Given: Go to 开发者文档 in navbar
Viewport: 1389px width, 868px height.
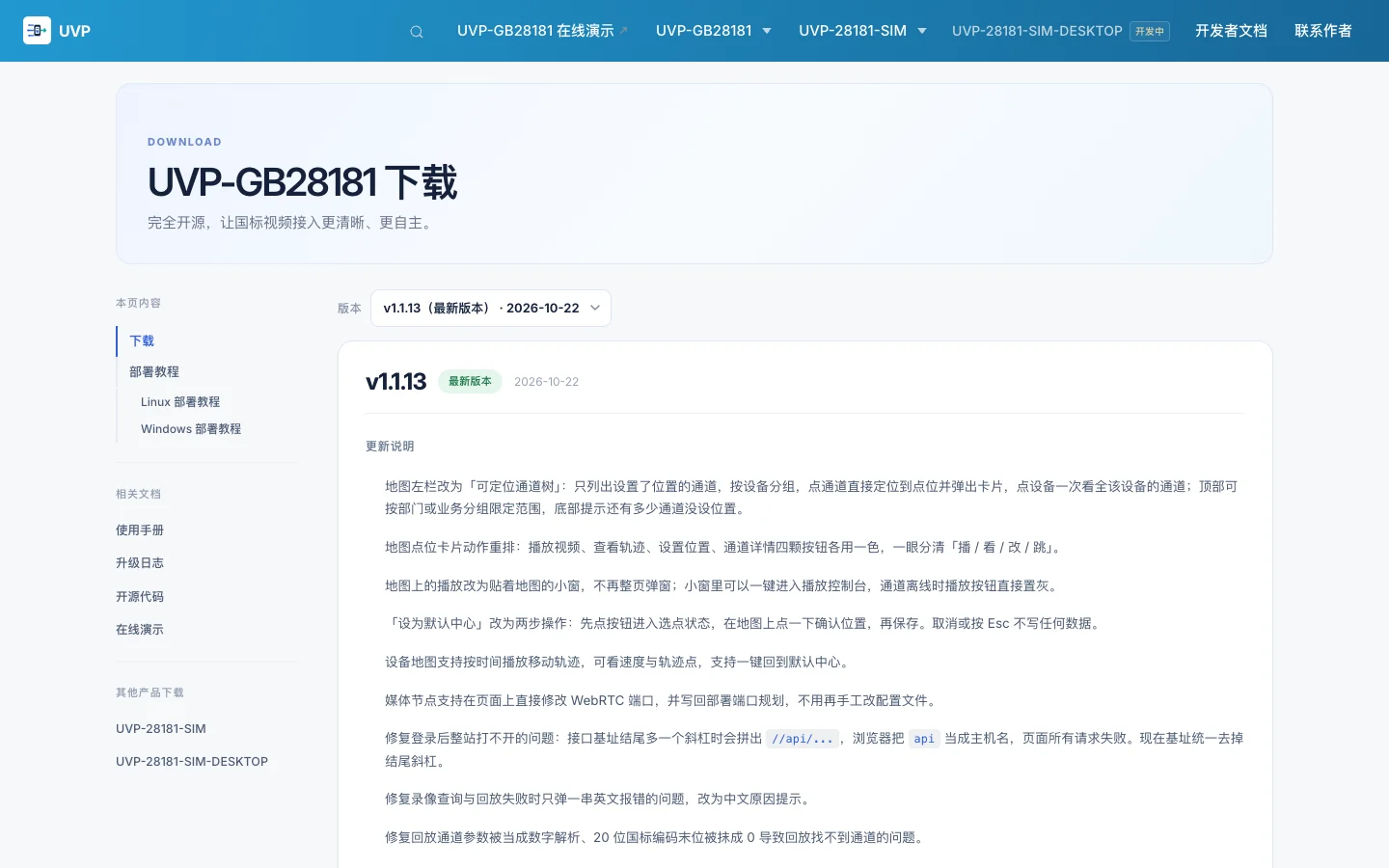Looking at the screenshot, I should click(x=1231, y=31).
